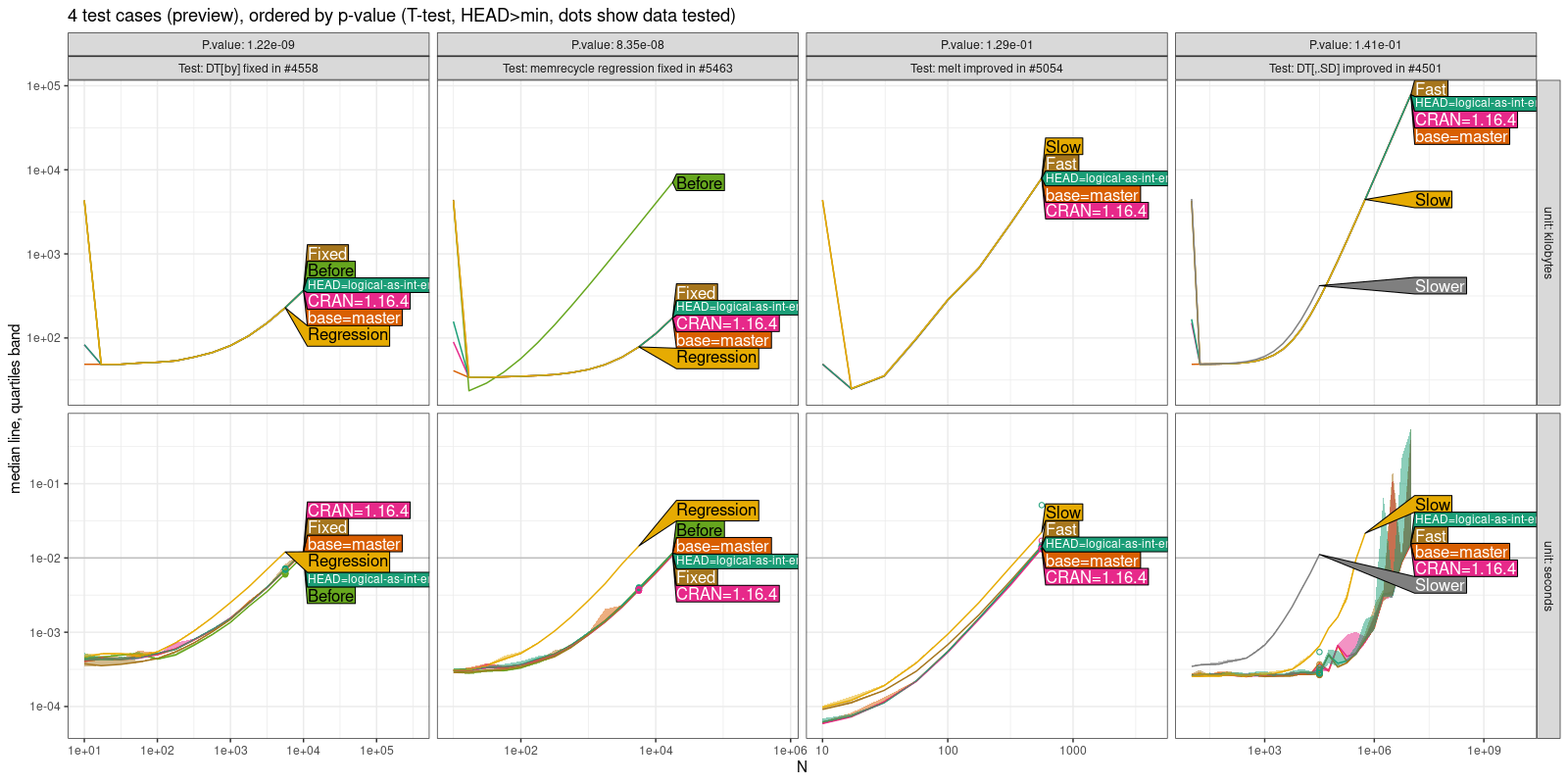Click 'Regression' label in DT[by] kilobytes panel
Viewport: 1568px width, 784px height.
click(348, 335)
